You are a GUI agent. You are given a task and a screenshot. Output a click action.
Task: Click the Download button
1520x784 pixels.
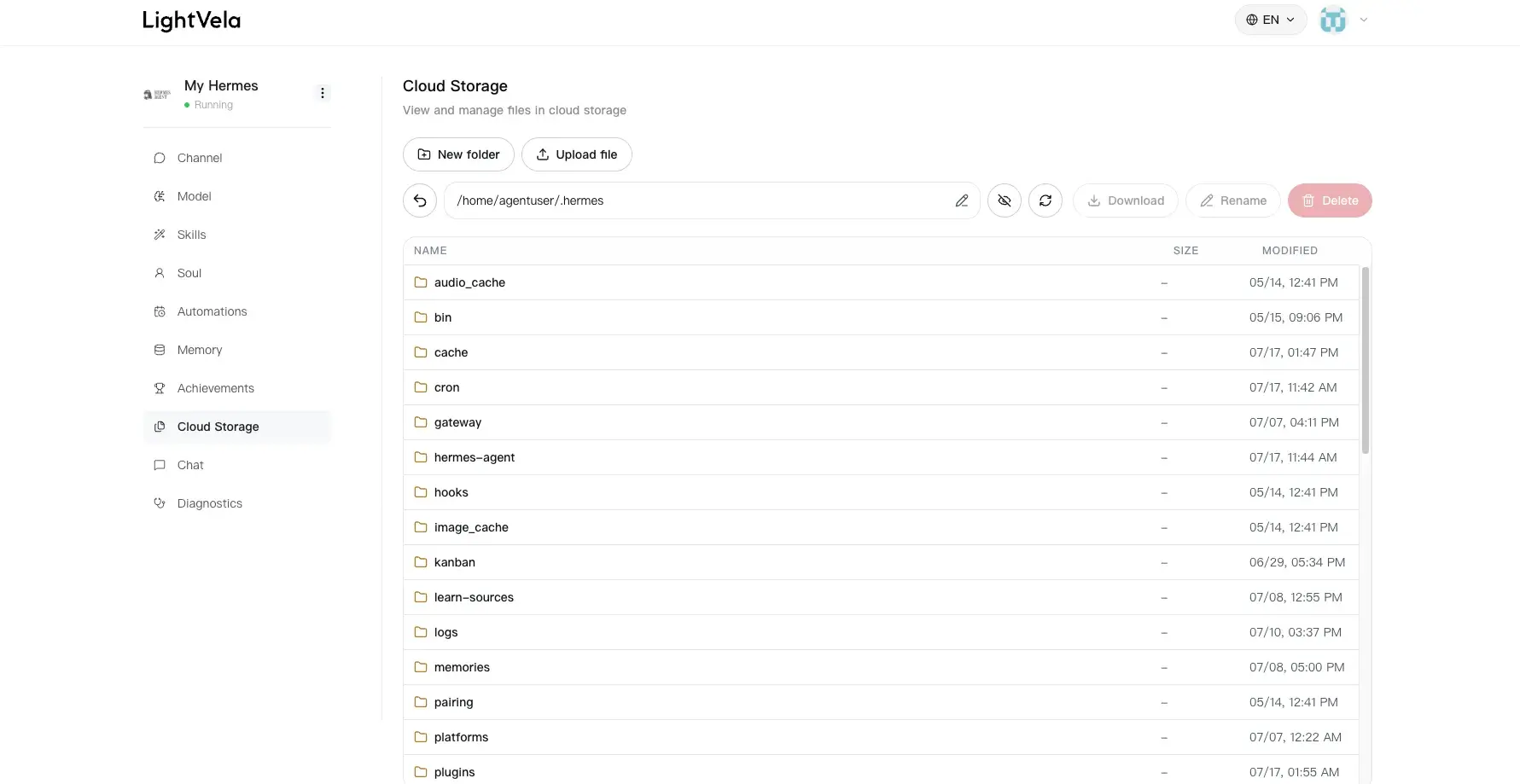(x=1126, y=200)
